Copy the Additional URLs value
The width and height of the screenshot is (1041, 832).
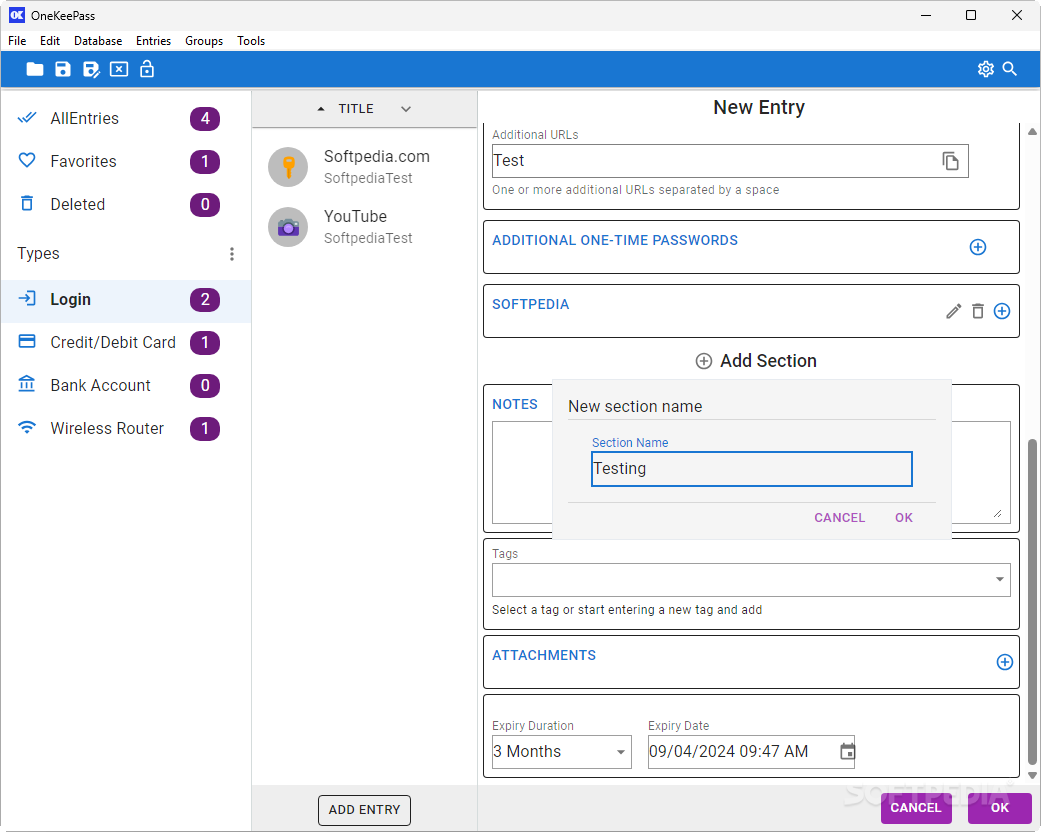coord(950,161)
